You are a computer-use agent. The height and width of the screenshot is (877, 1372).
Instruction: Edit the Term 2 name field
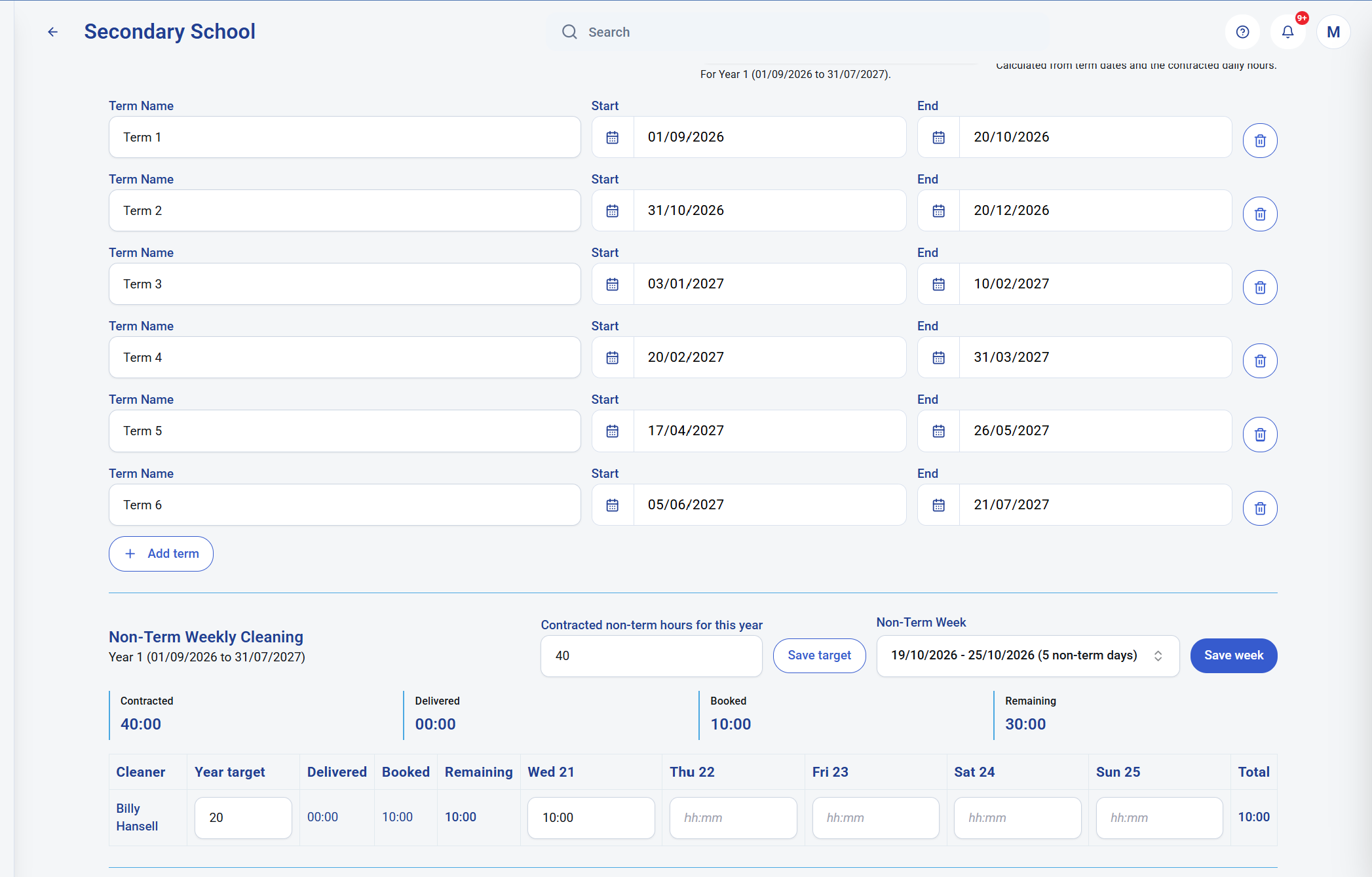point(345,210)
